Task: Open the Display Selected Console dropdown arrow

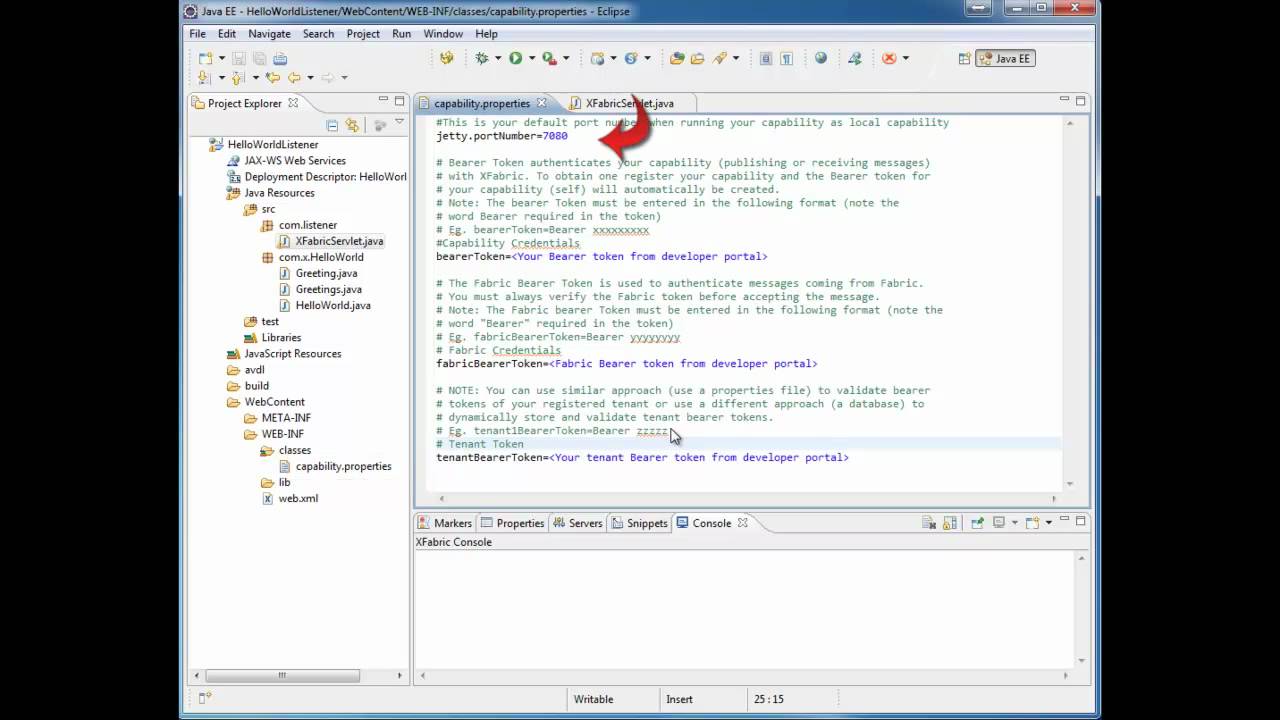Action: pos(1014,523)
